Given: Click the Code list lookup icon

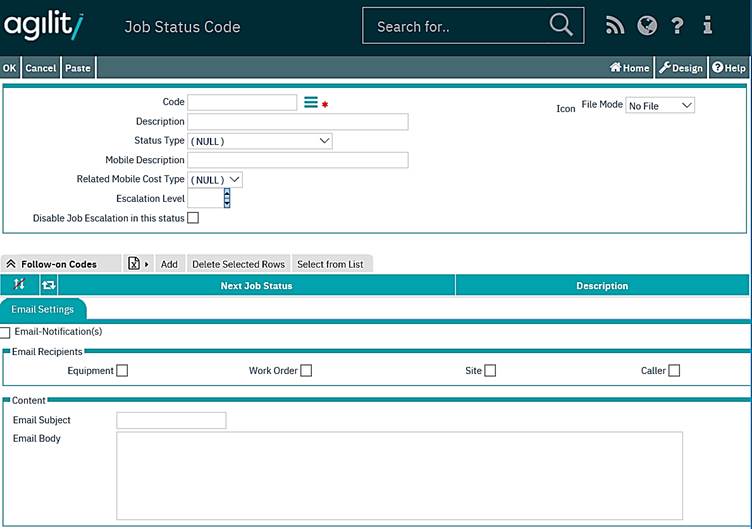Looking at the screenshot, I should pos(311,103).
